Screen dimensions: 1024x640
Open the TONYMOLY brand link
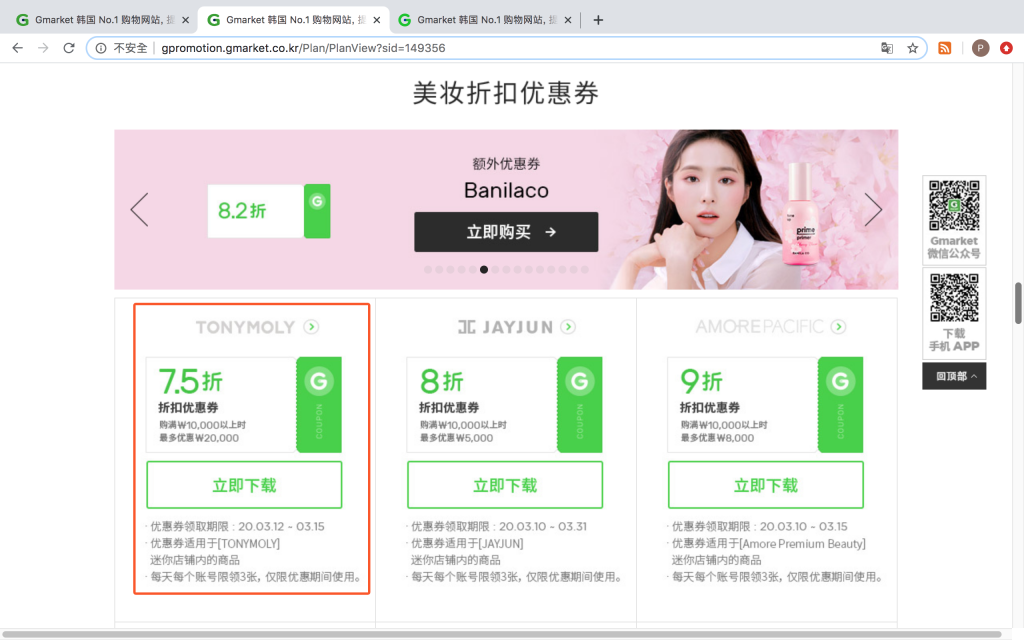coord(246,327)
